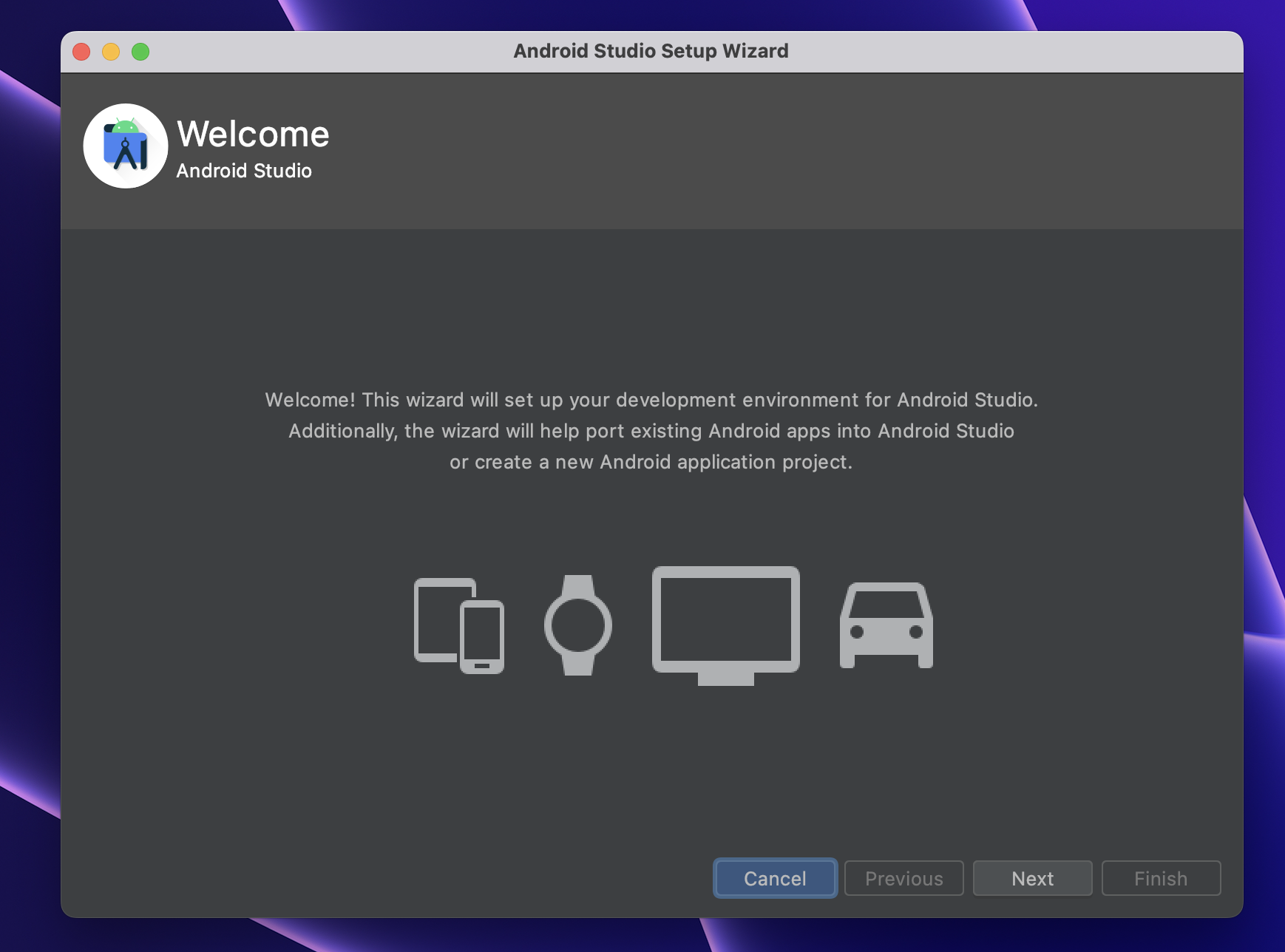Image resolution: width=1285 pixels, height=952 pixels.
Task: Click the line starting "Welcome! This wizard"
Action: pos(651,400)
